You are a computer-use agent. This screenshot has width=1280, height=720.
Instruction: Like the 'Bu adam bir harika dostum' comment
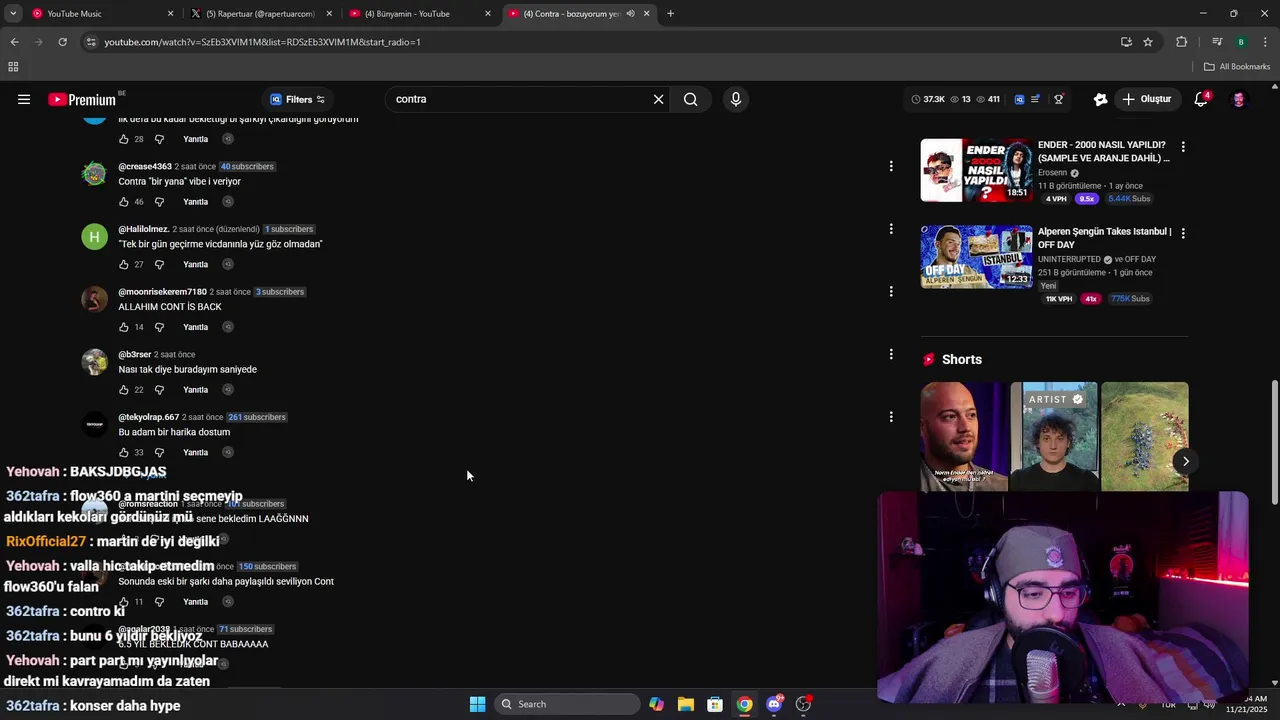click(124, 452)
